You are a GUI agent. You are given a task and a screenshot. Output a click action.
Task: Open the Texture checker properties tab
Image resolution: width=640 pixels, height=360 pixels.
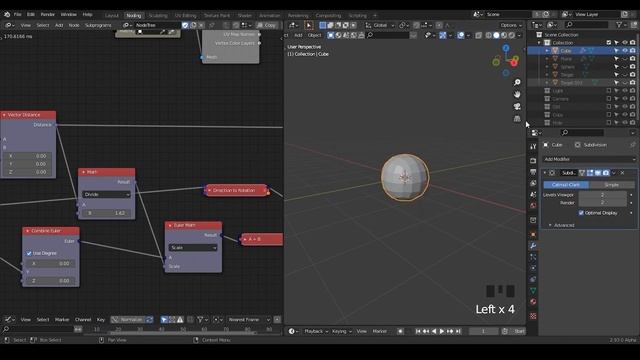pyautogui.click(x=533, y=316)
